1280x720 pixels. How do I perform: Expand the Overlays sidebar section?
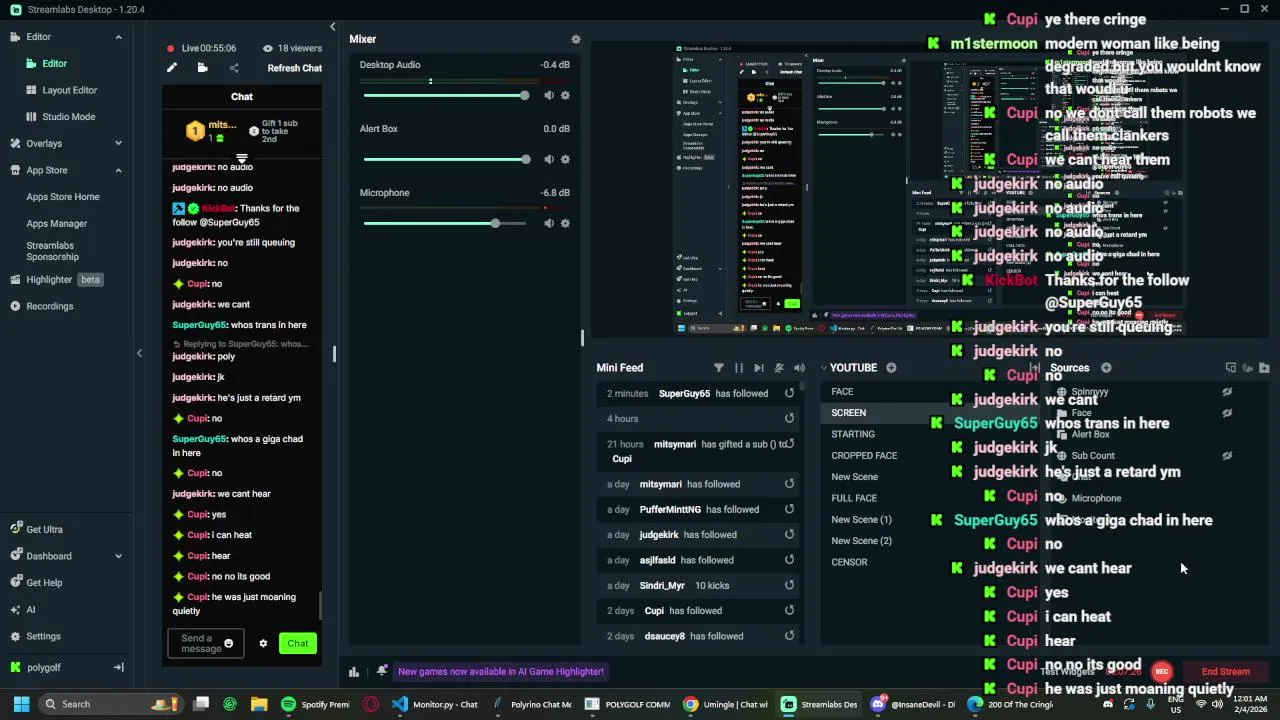point(118,143)
